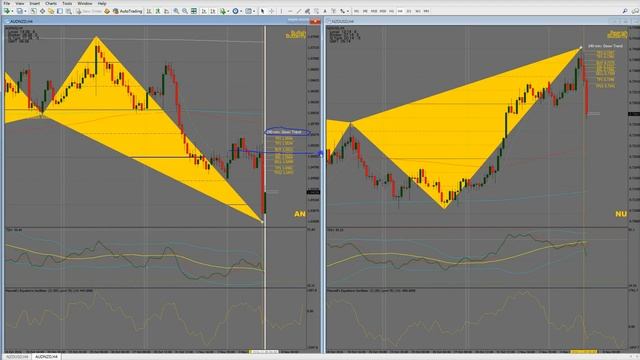This screenshot has width=640, height=360.
Task: Switch to line chart mode
Action: point(167,11)
